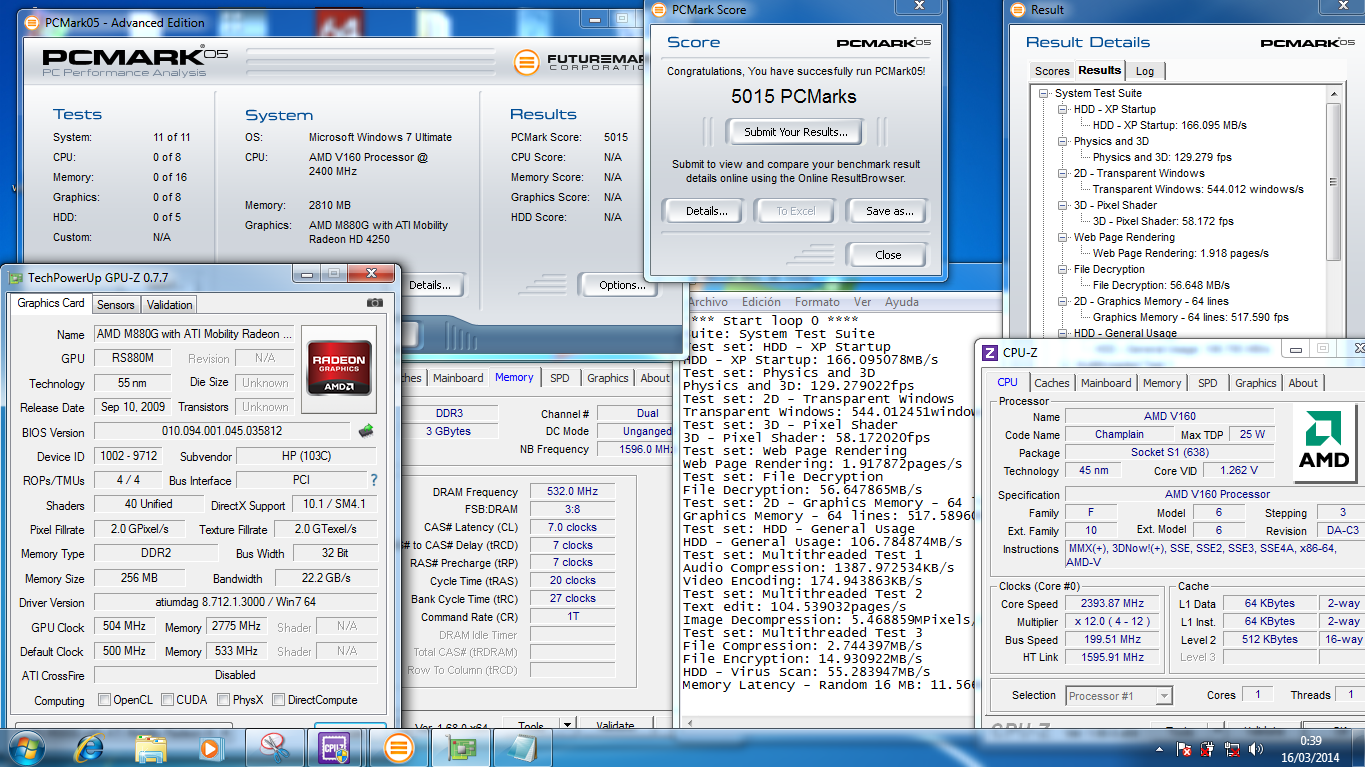
Task: Click Result window title icon
Action: (x=1019, y=10)
